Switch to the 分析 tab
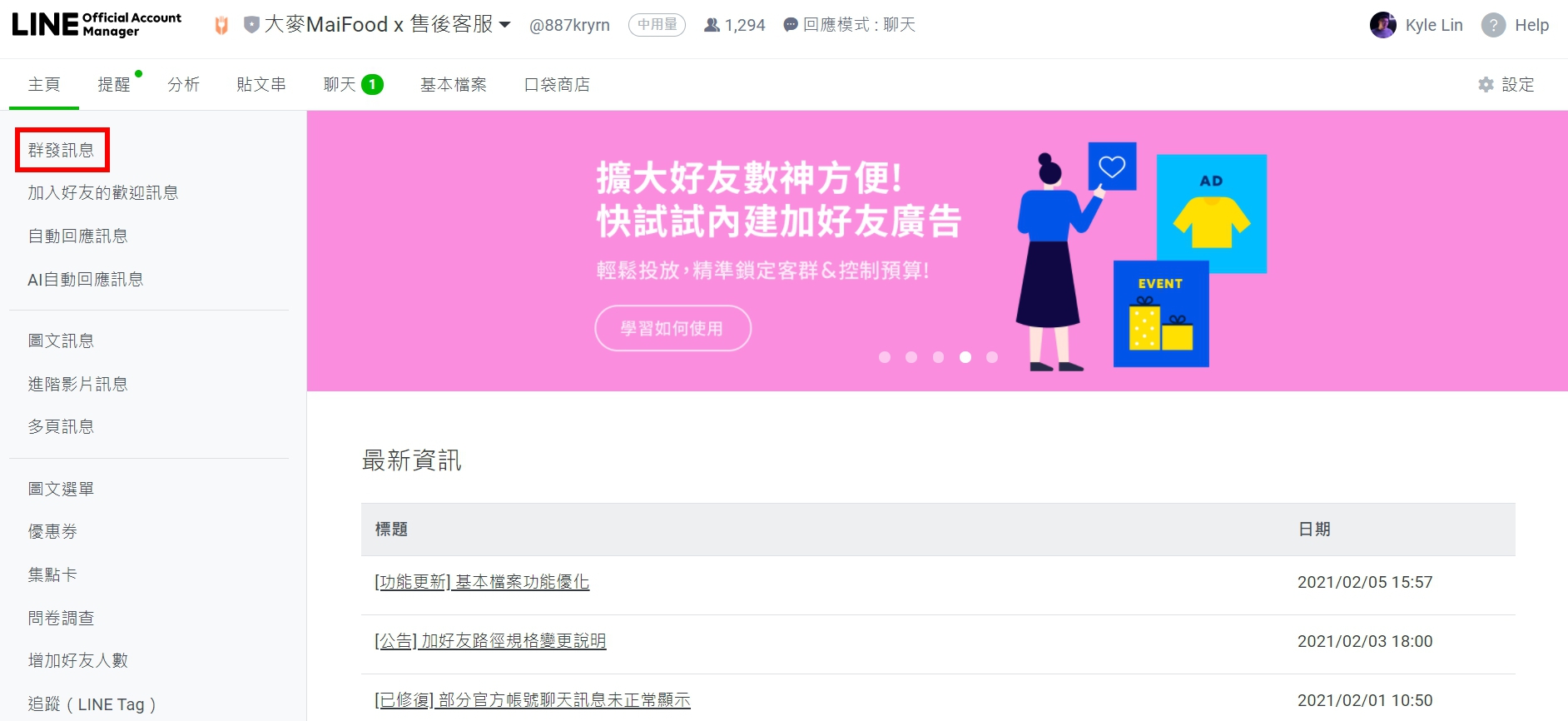 click(x=184, y=84)
